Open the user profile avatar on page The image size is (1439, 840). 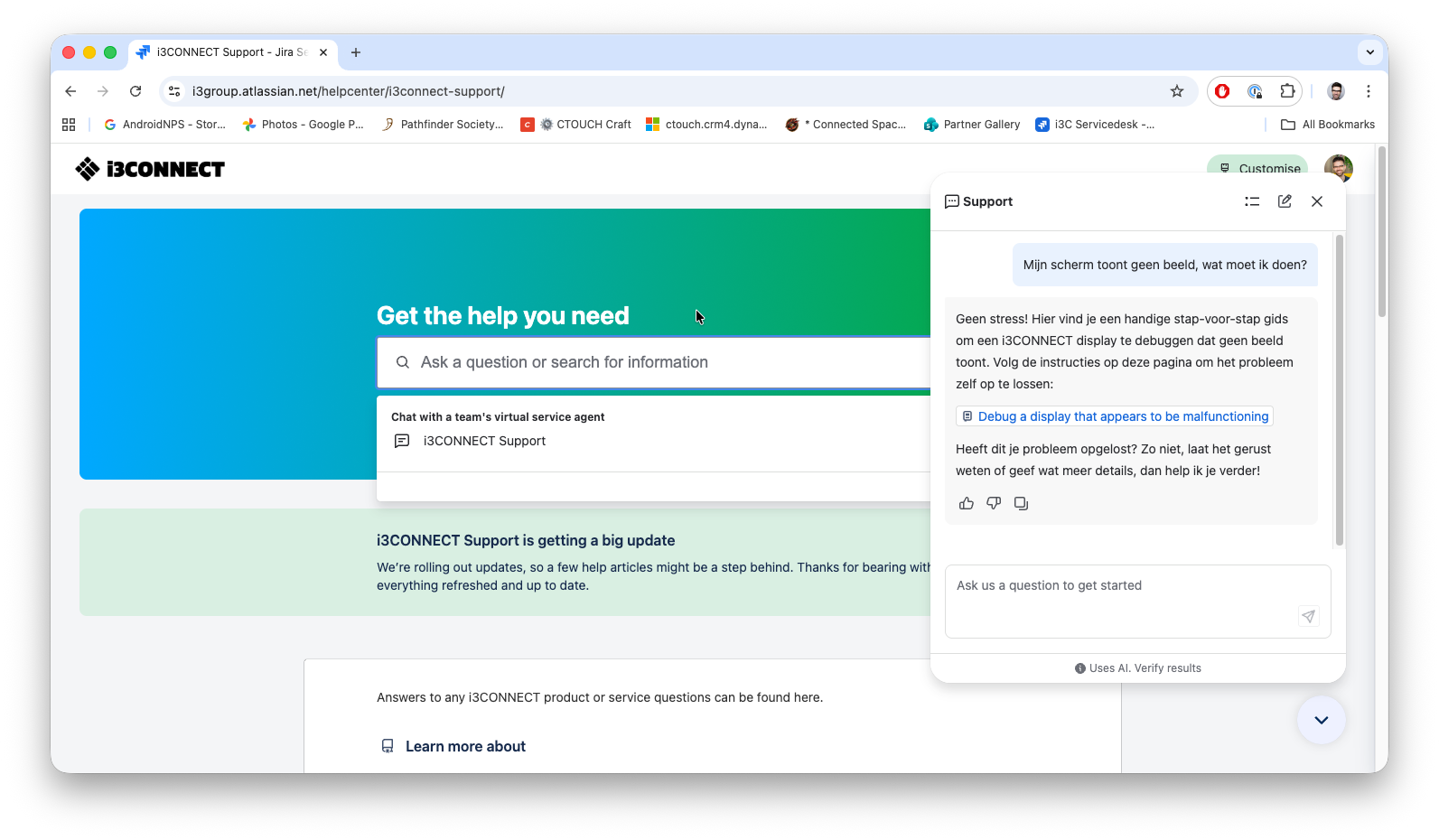[1338, 168]
